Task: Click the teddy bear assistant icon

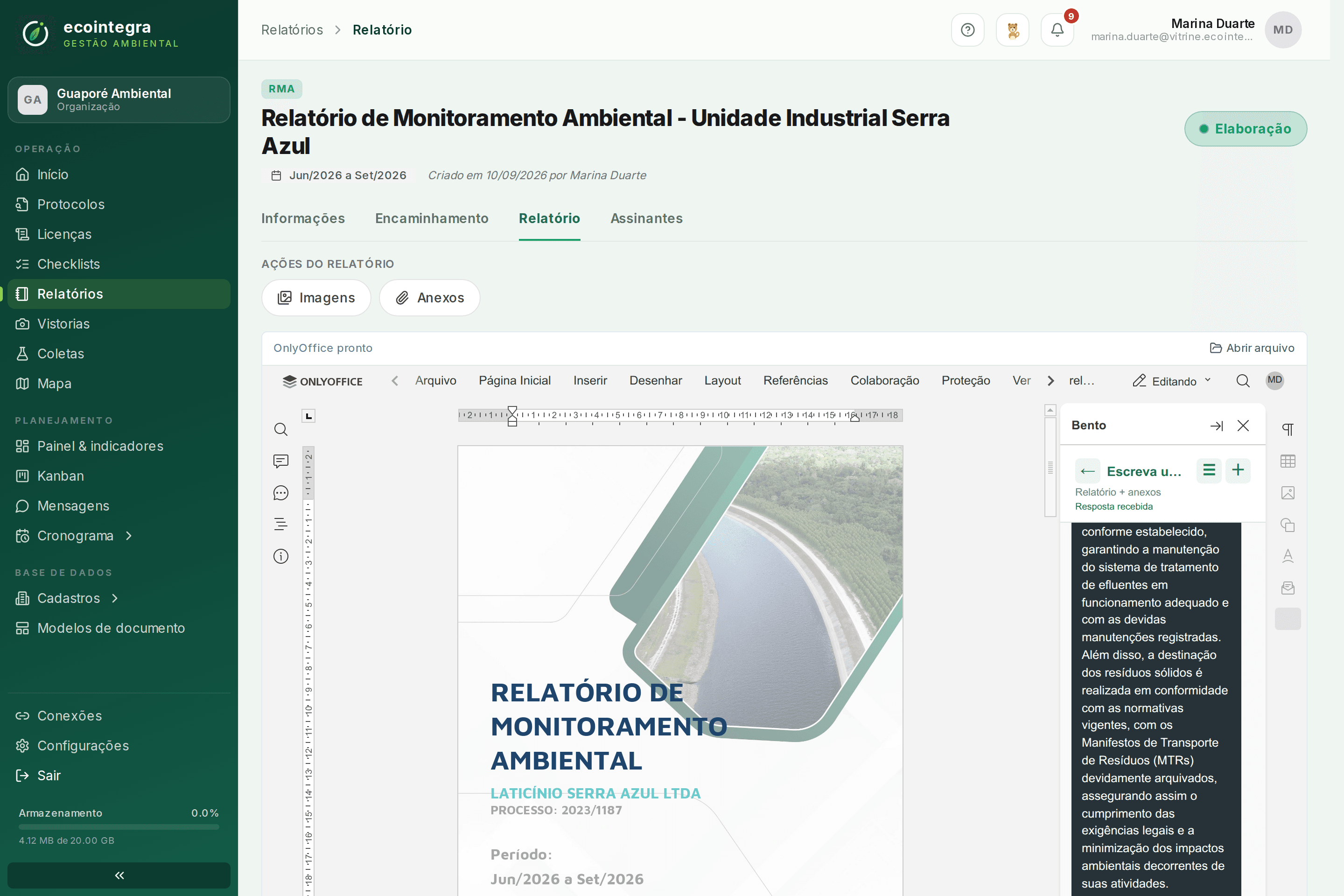Action: point(1013,30)
